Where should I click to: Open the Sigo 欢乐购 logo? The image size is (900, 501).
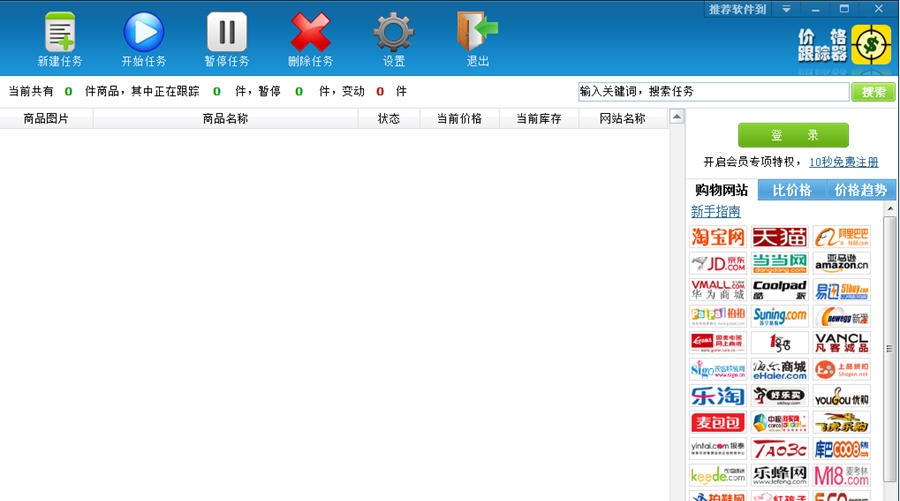click(x=717, y=370)
